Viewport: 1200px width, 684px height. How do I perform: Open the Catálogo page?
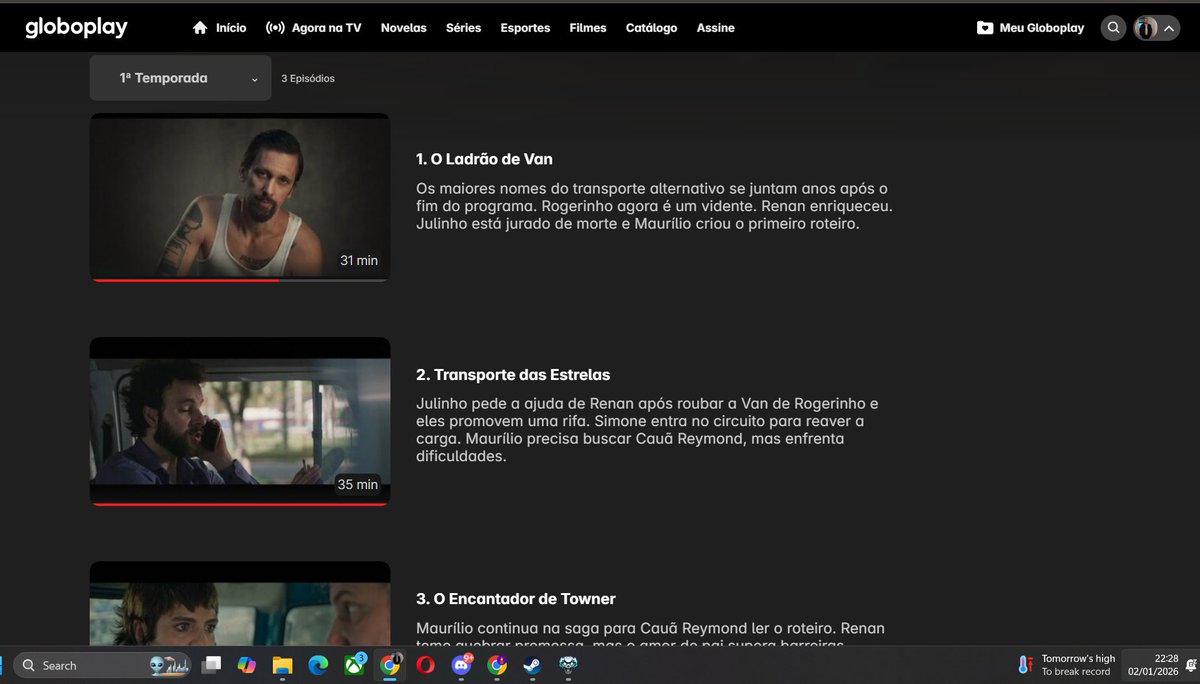point(651,28)
